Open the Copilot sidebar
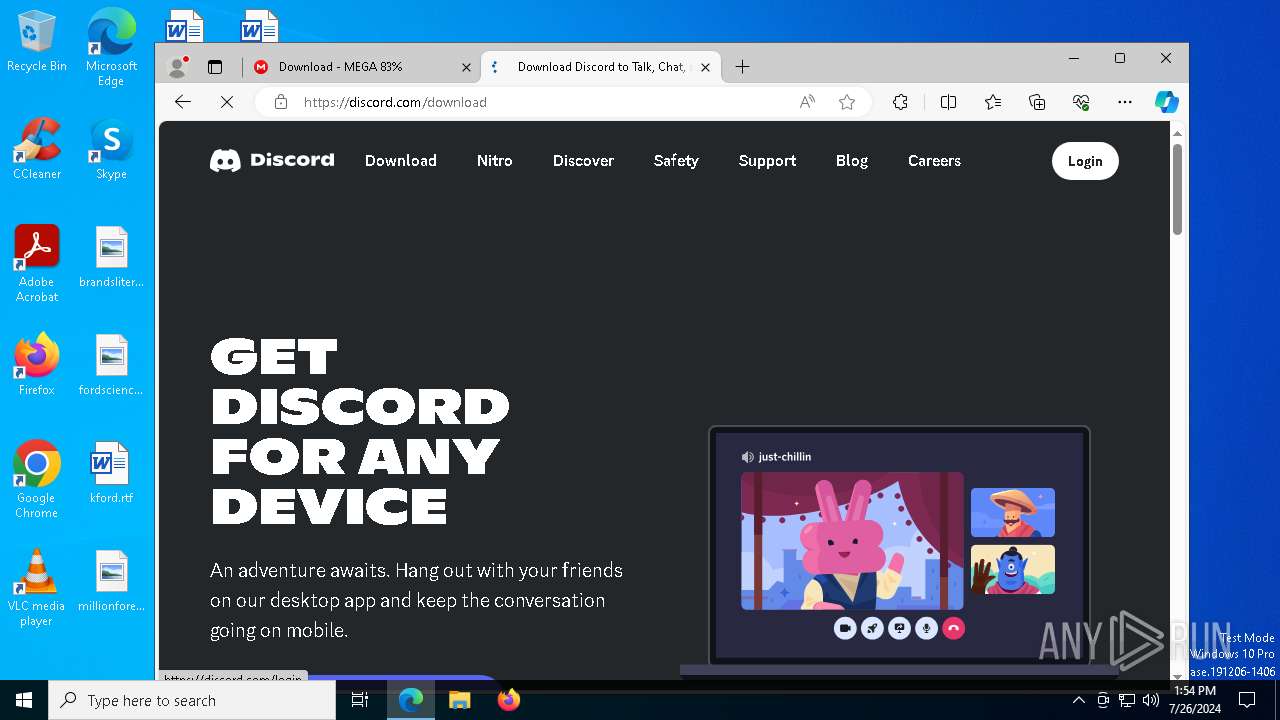This screenshot has height=720, width=1280. pyautogui.click(x=1166, y=102)
